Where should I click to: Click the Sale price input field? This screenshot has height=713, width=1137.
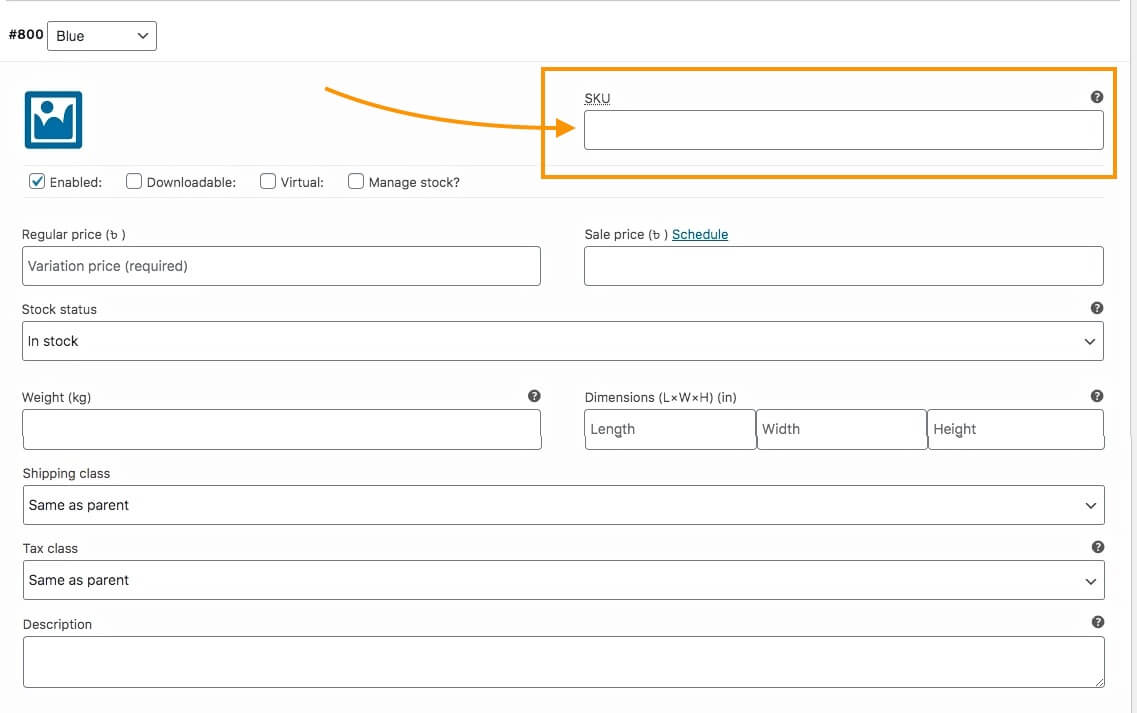(843, 266)
